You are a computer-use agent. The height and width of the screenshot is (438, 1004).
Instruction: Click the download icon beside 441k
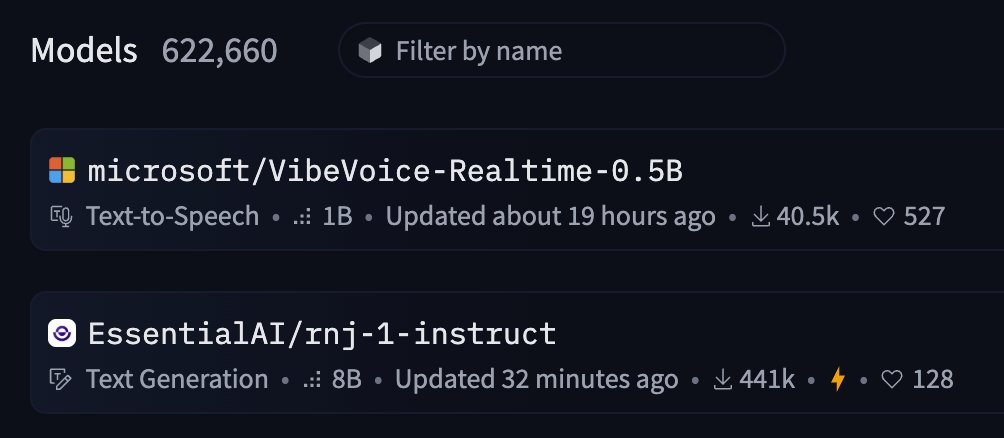(723, 380)
